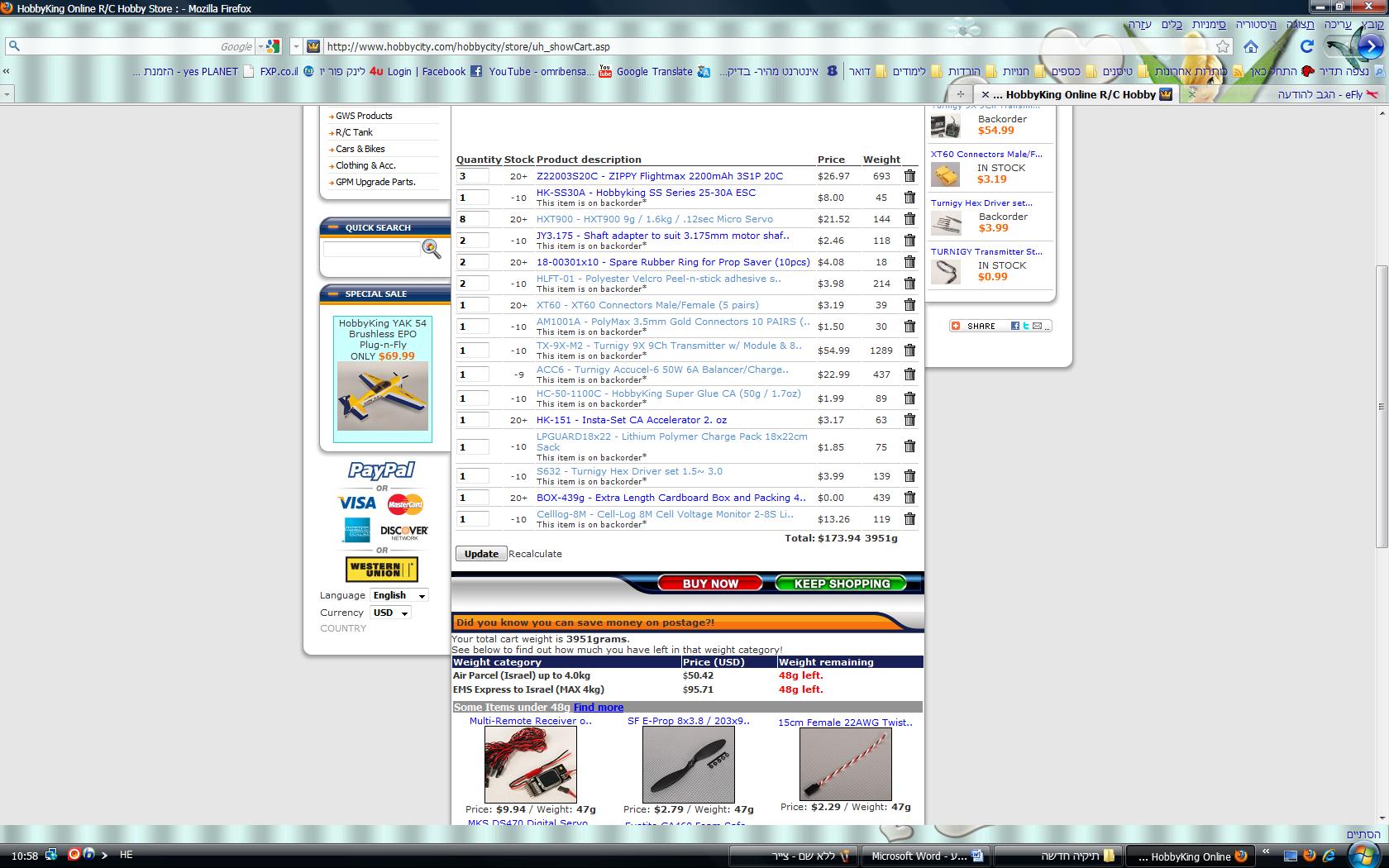Click the red BUY NOW button
Viewport: 1389px width, 868px height.
(x=710, y=584)
